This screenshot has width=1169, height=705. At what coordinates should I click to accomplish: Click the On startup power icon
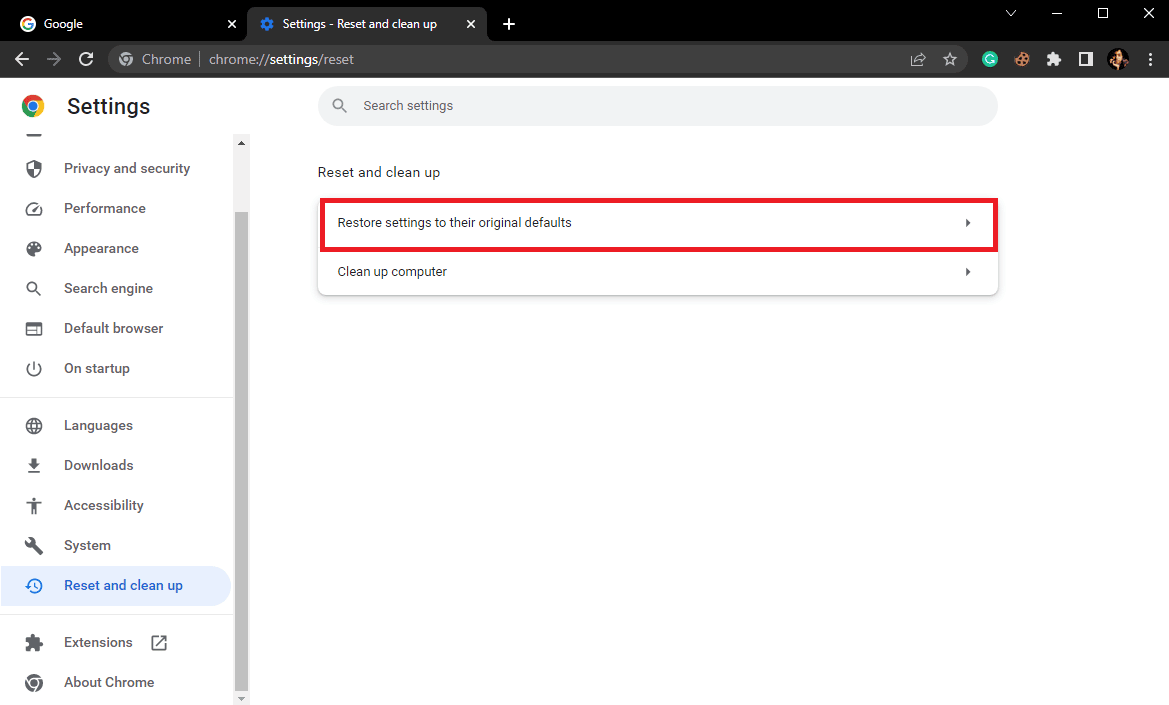pyautogui.click(x=34, y=368)
